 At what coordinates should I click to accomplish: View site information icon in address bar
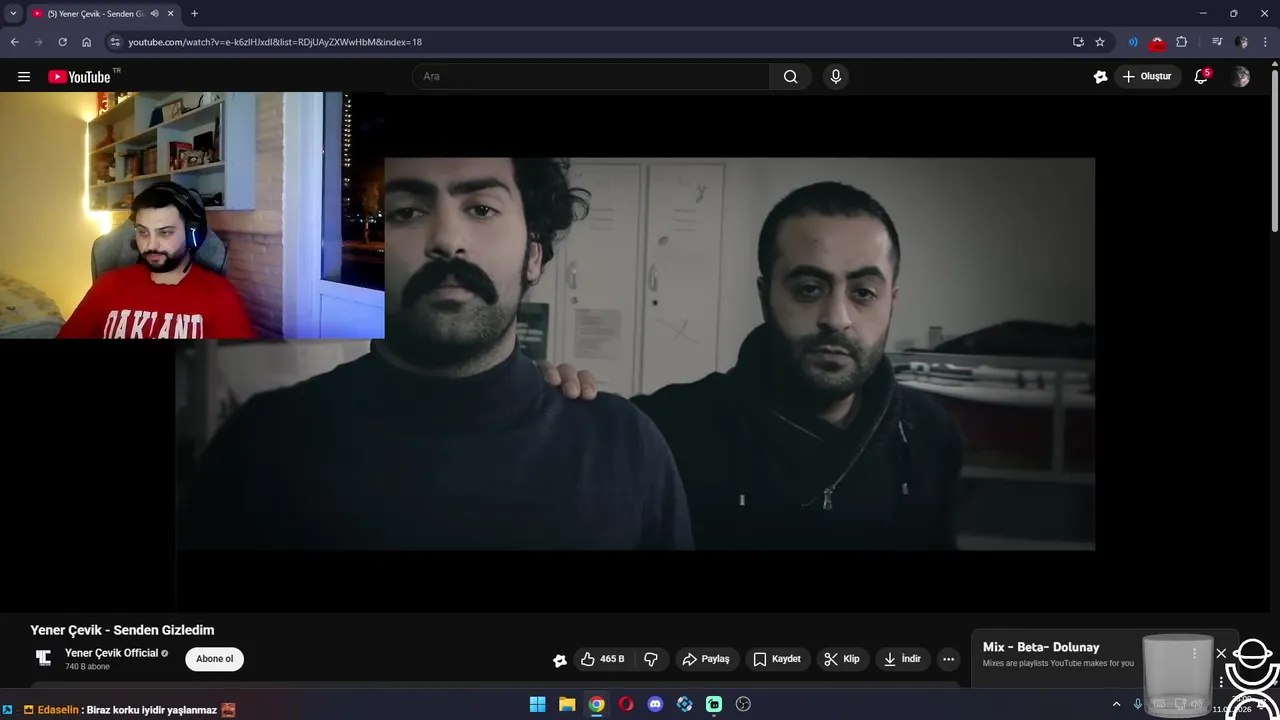[x=115, y=42]
